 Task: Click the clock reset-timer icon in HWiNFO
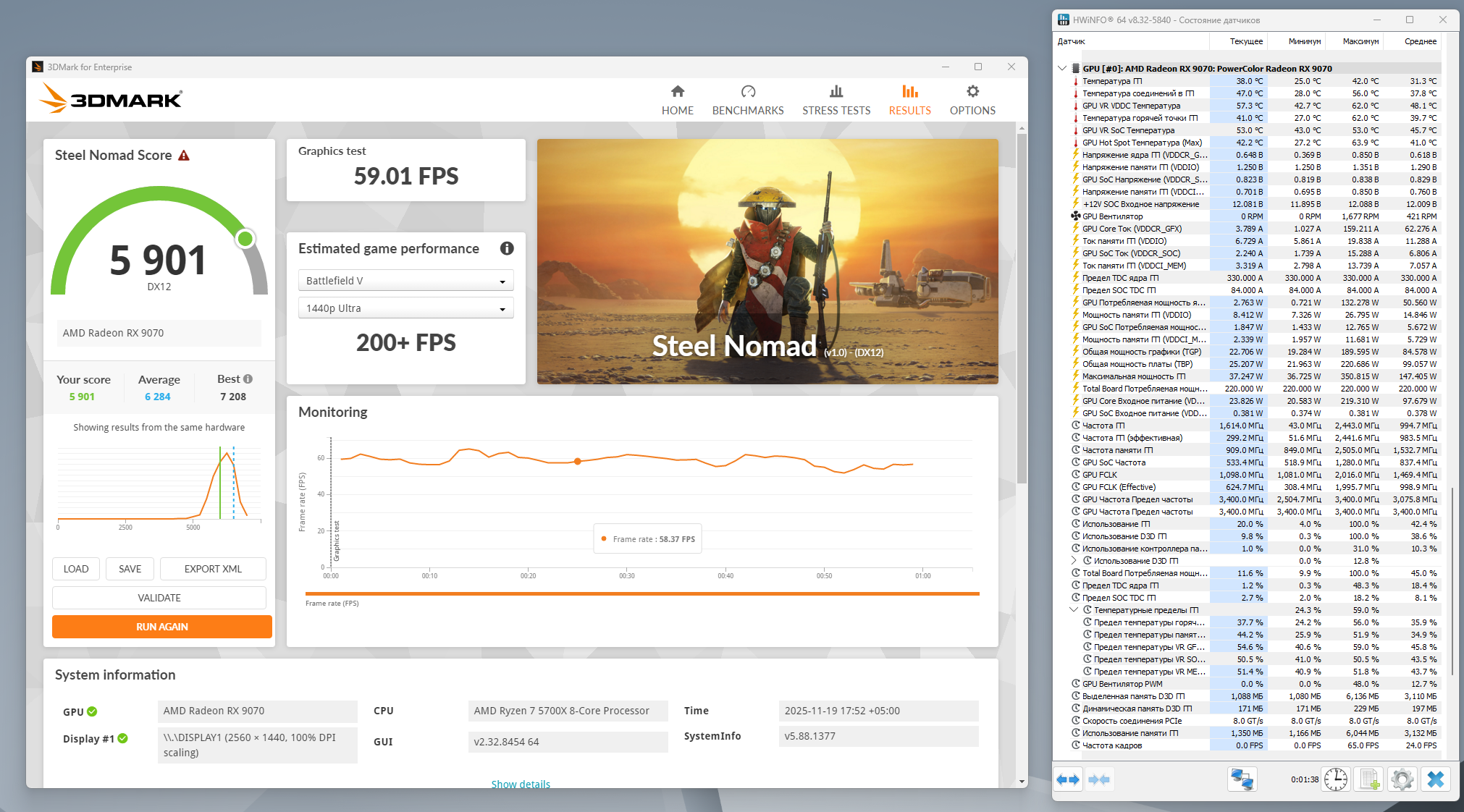[x=1336, y=779]
